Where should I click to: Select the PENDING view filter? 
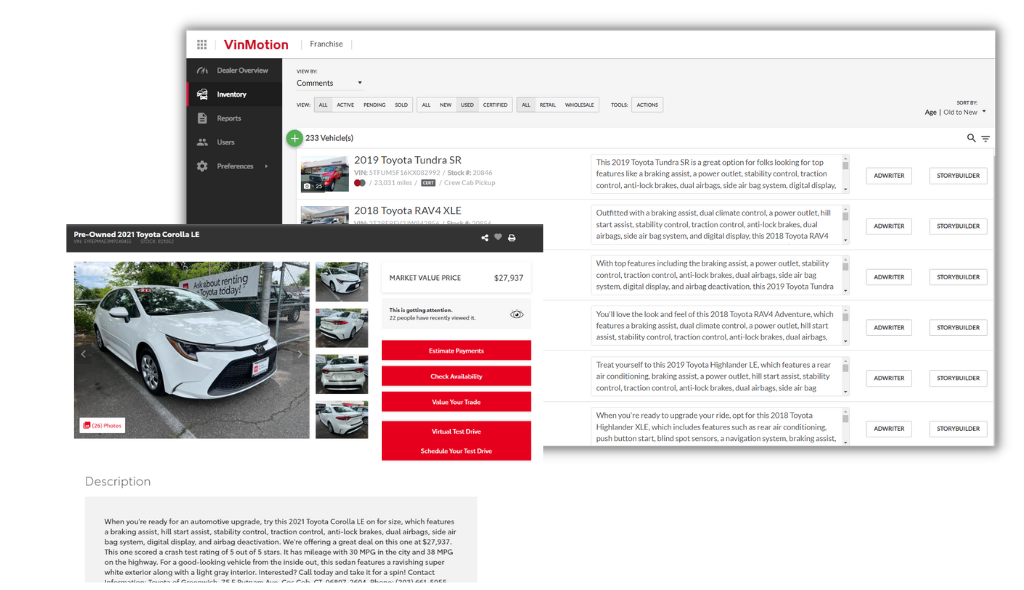(x=374, y=105)
